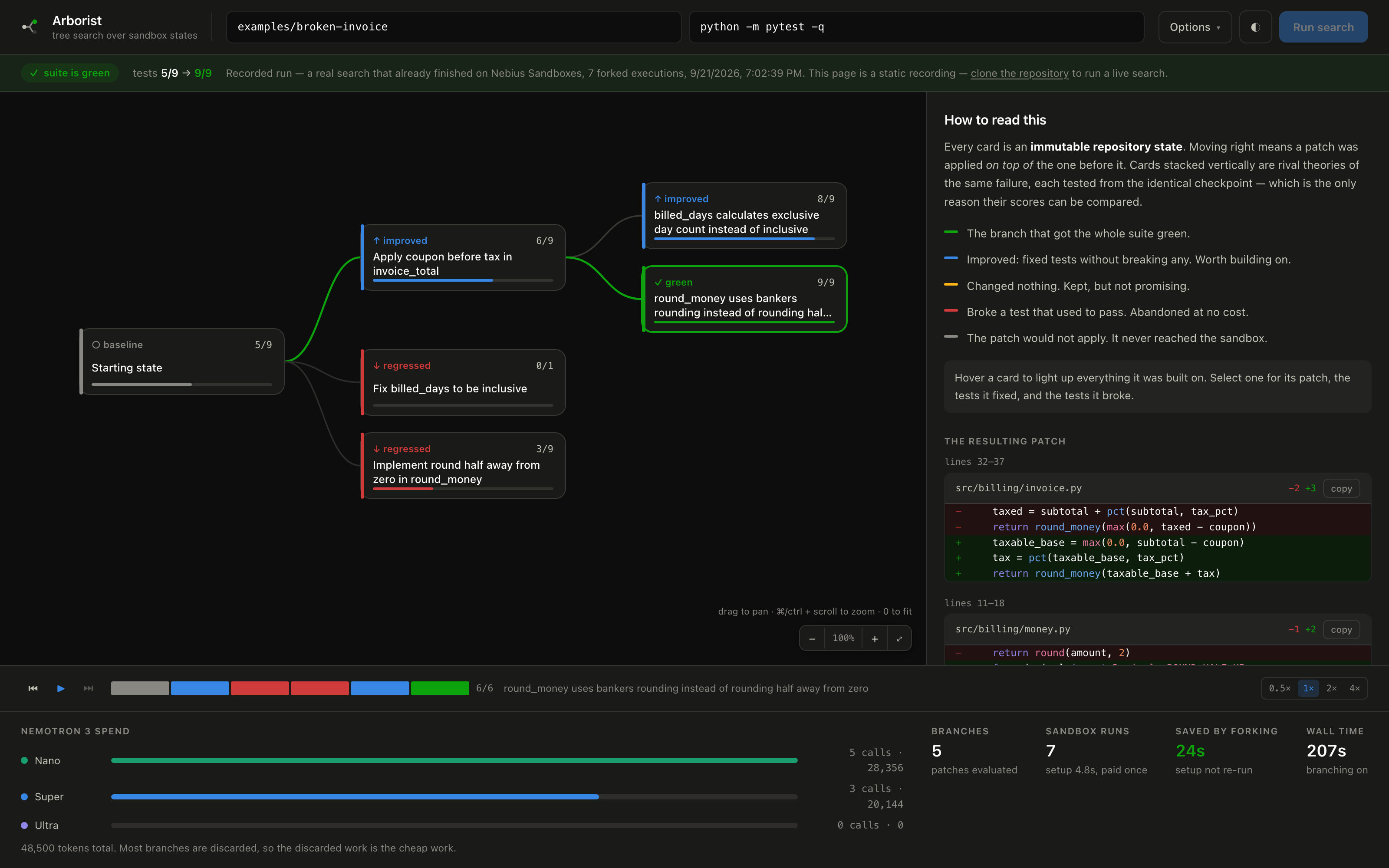
Task: Click the Run search button
Action: point(1323,27)
